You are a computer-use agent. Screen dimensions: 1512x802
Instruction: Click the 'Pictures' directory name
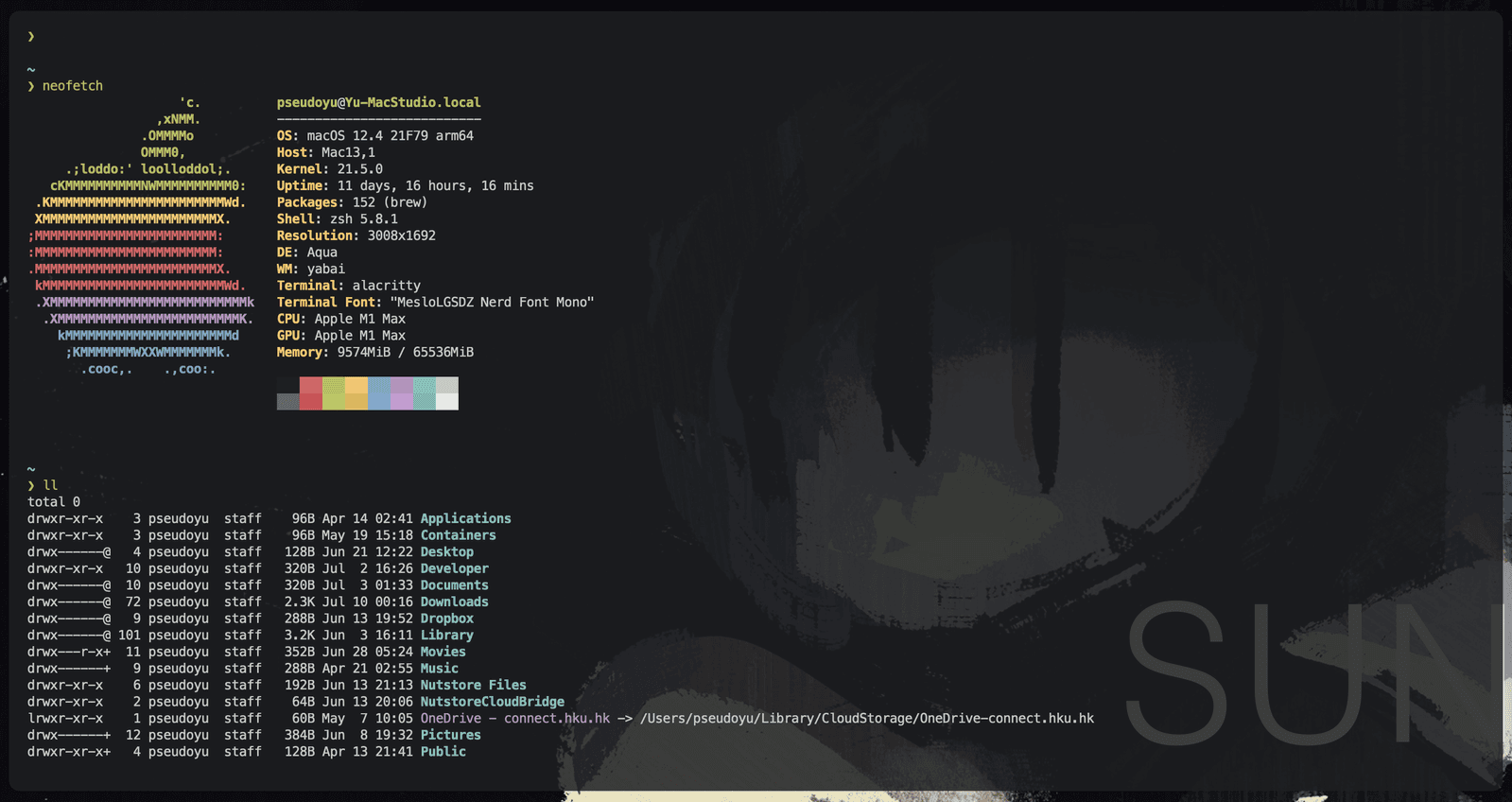pyautogui.click(x=450, y=735)
